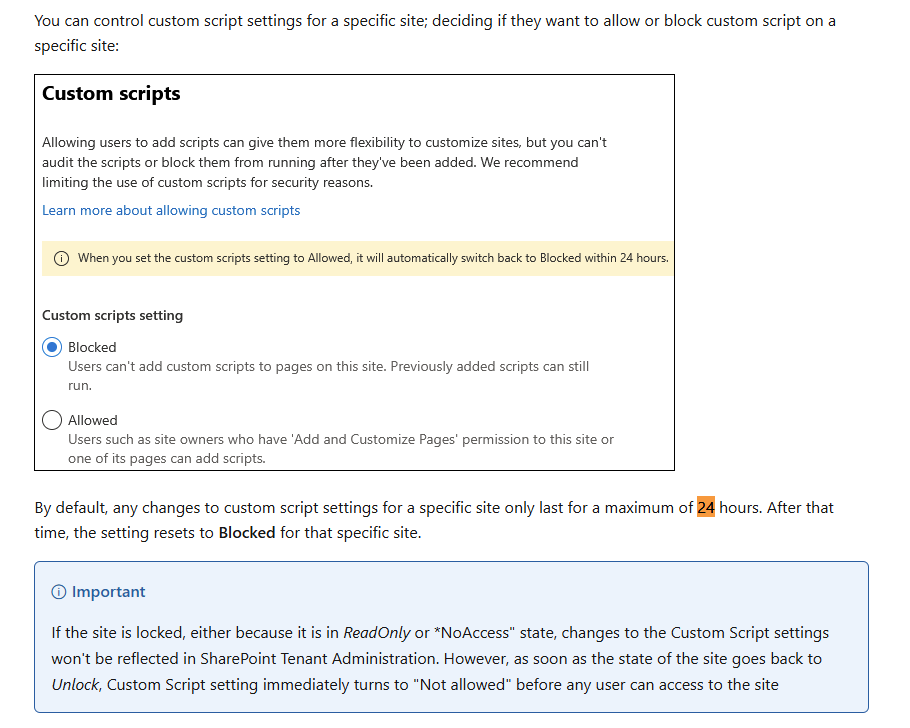This screenshot has width=910, height=728.
Task: Click the info icon in the yellow notice banner
Action: tap(61, 258)
